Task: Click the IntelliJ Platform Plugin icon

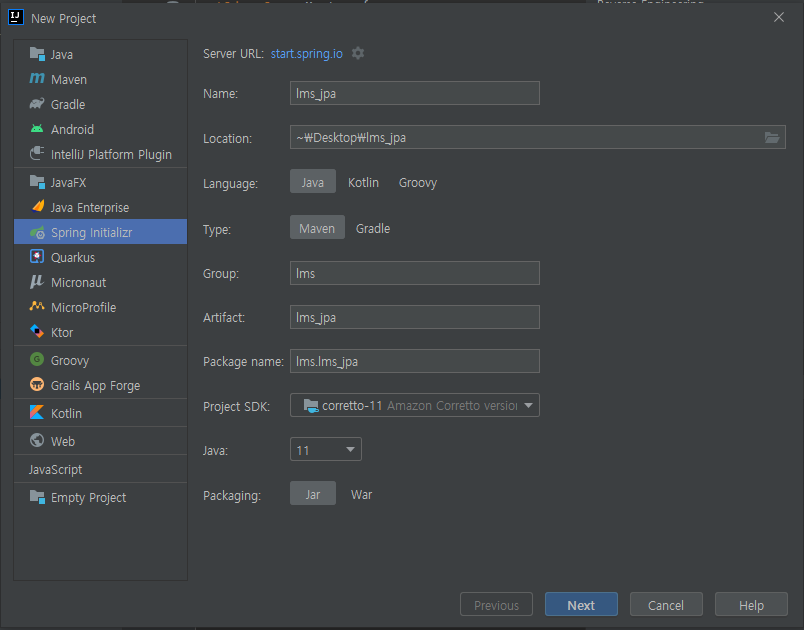Action: 37,153
